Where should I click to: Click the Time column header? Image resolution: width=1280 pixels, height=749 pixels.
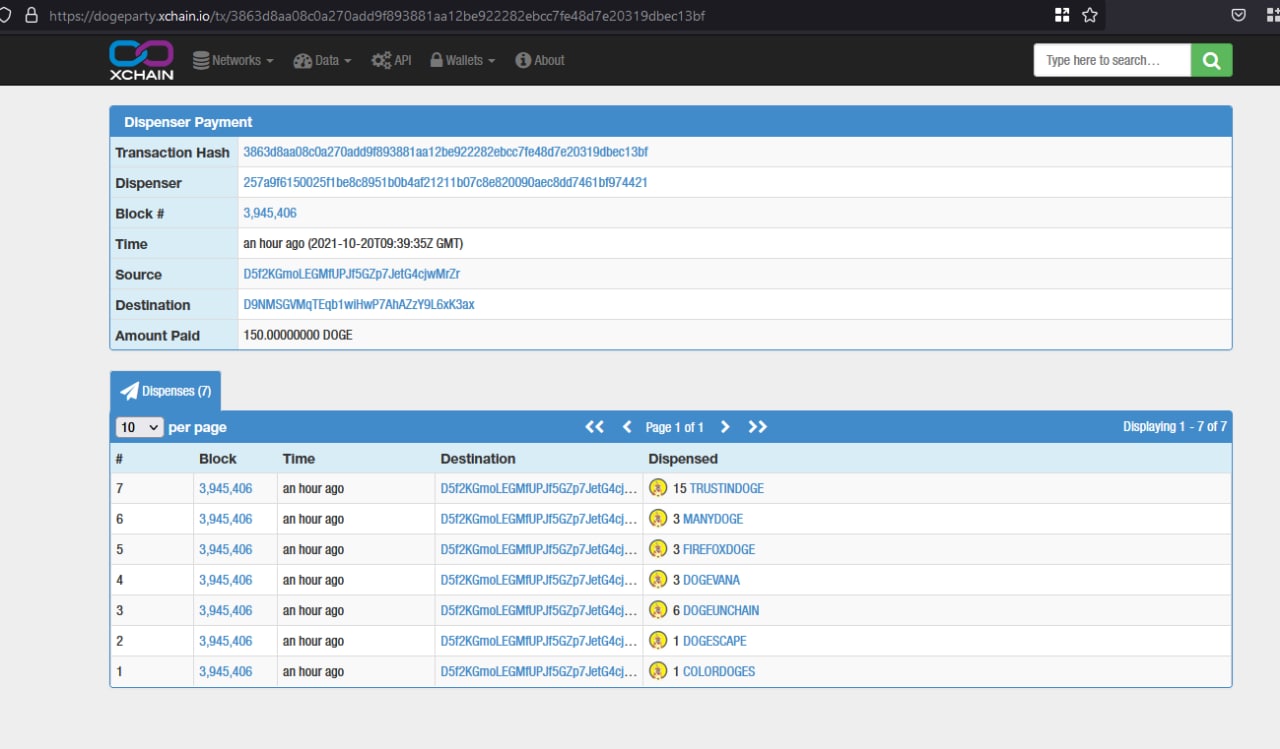click(299, 458)
